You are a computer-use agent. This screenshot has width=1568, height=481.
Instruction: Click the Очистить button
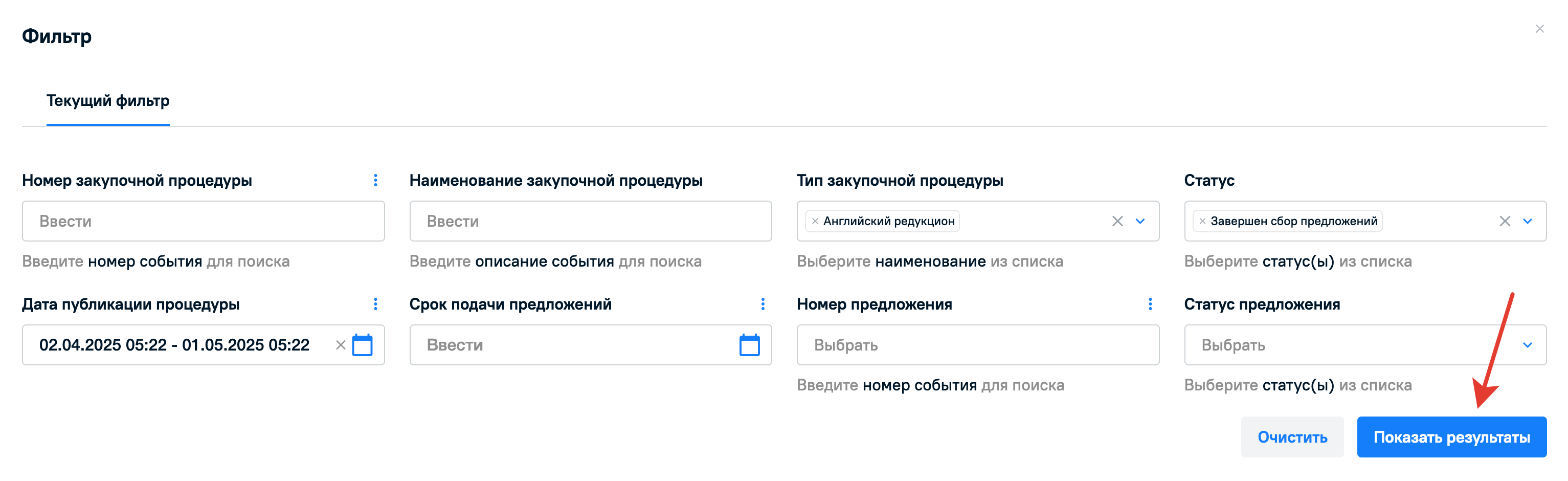(x=1292, y=437)
